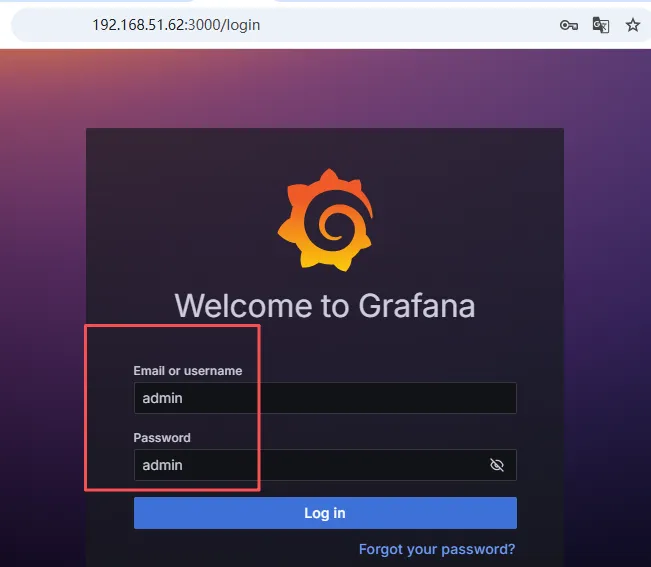Screen dimensions: 651x567
Task: Click the translate page icon
Action: click(x=600, y=25)
